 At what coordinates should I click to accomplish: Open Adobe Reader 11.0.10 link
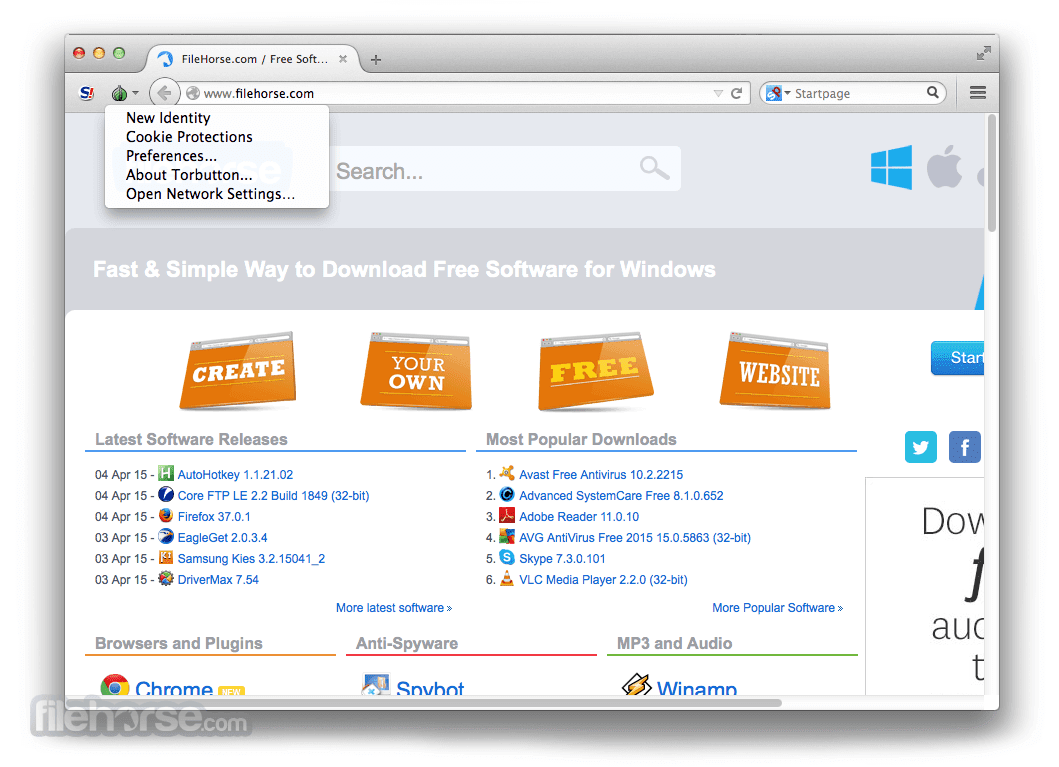[x=579, y=517]
